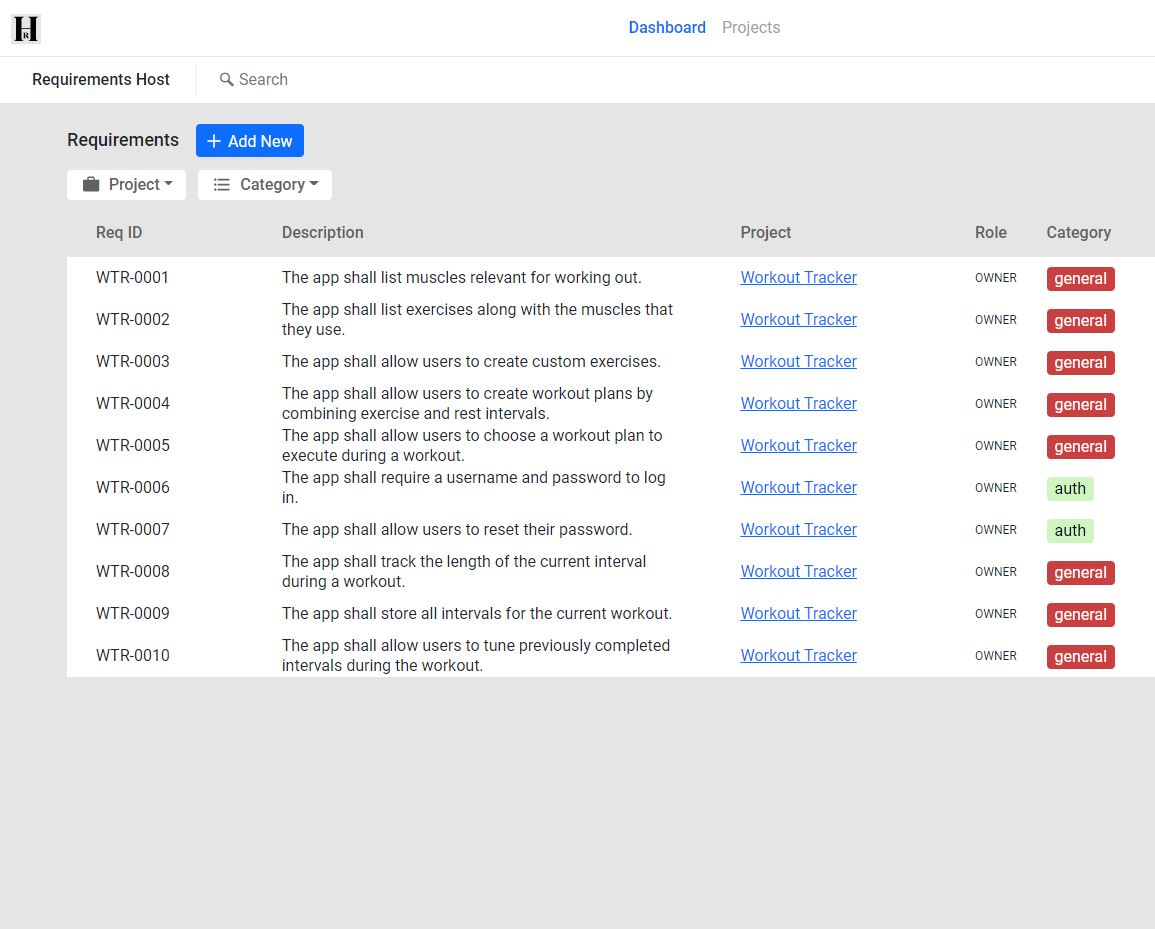
Task: Click description 'store all intervals for the current workout'
Action: pyautogui.click(x=477, y=613)
